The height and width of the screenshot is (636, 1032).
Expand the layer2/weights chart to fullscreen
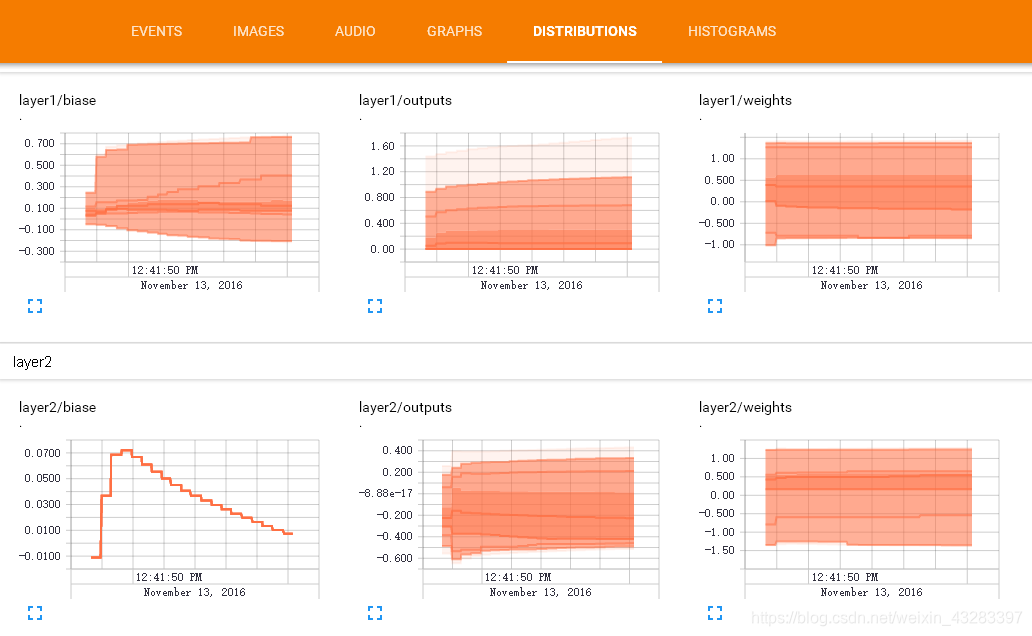715,613
